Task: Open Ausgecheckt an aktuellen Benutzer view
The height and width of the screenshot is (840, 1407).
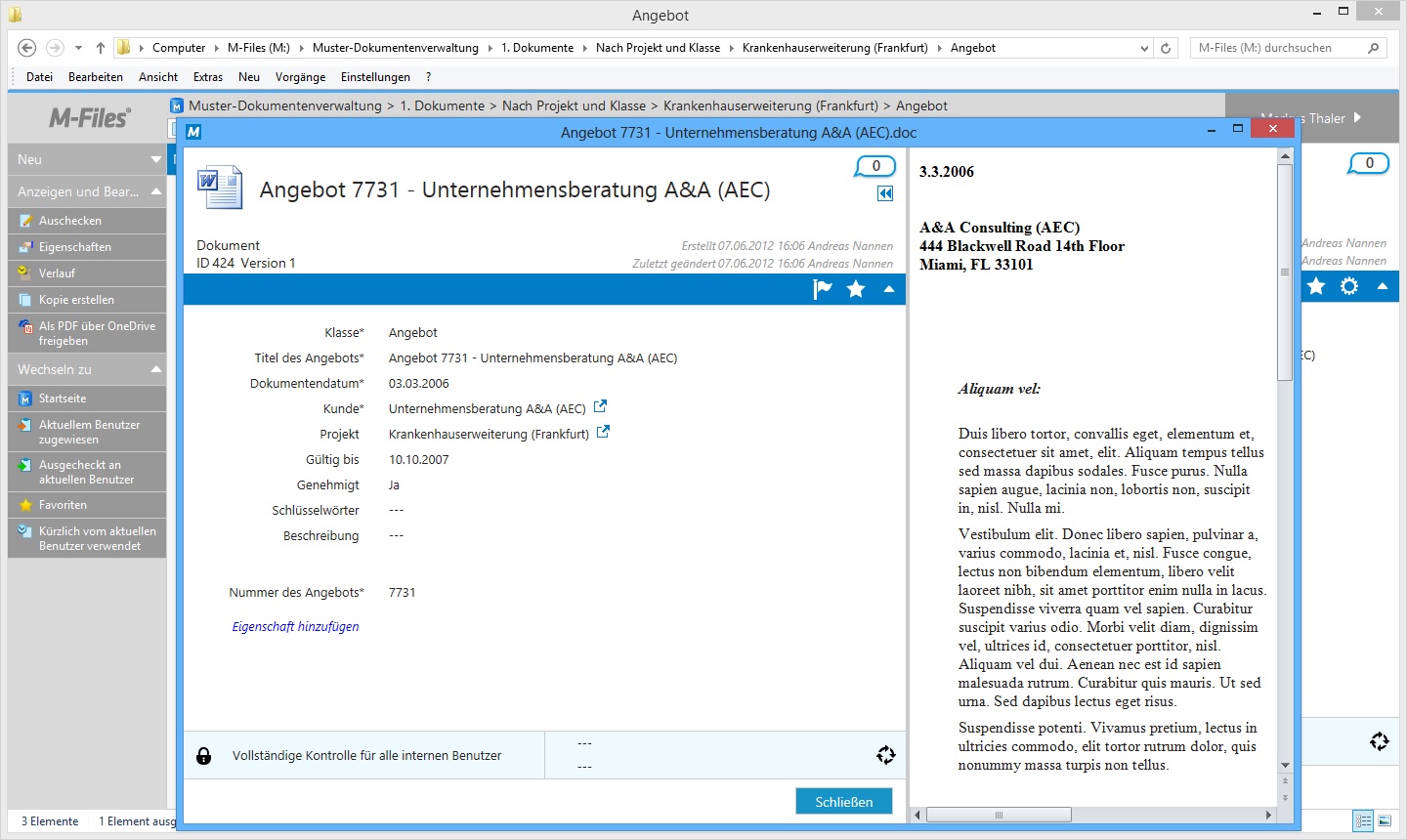Action: (x=87, y=472)
